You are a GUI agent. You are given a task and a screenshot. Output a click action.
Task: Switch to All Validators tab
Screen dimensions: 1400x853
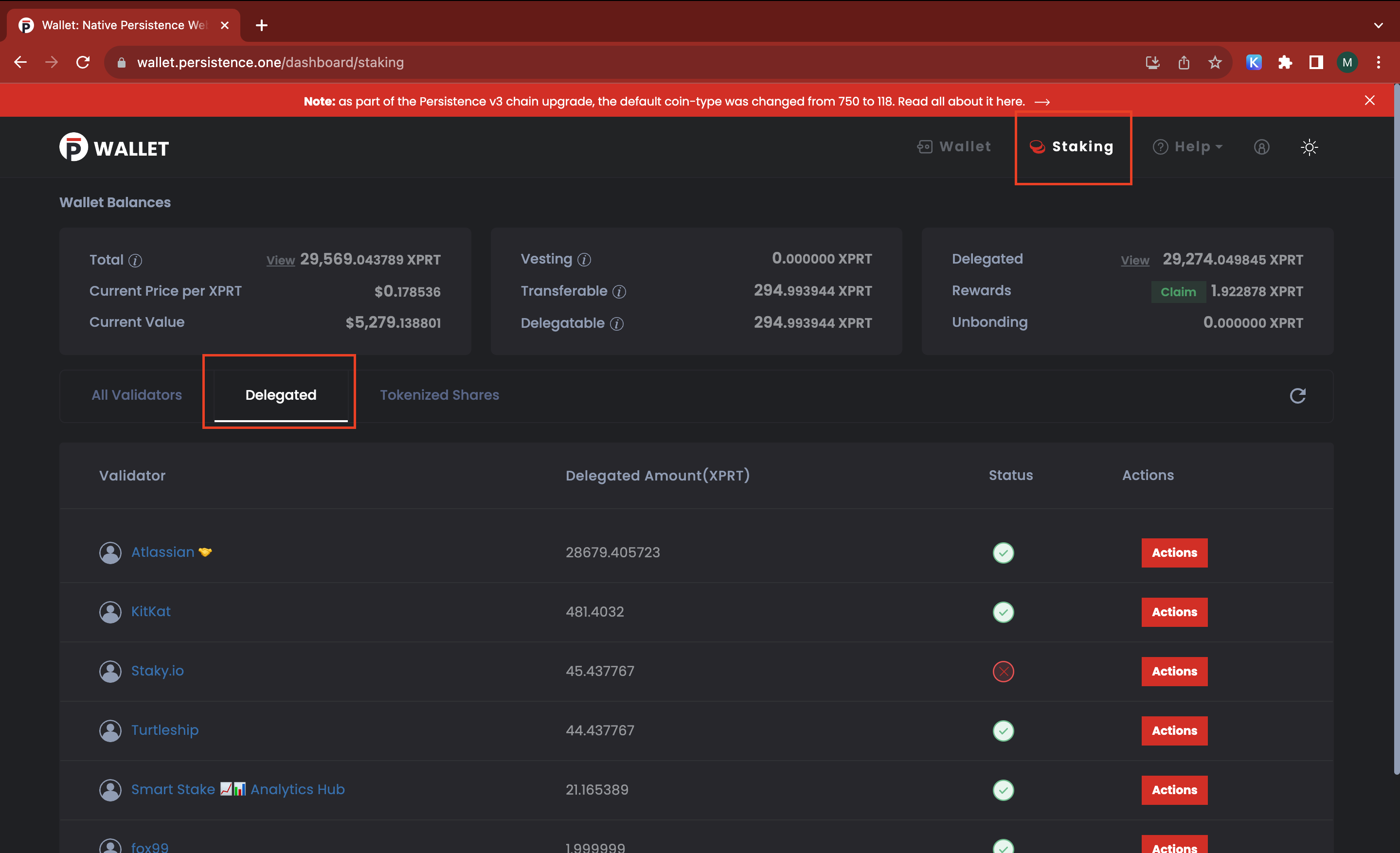(137, 395)
